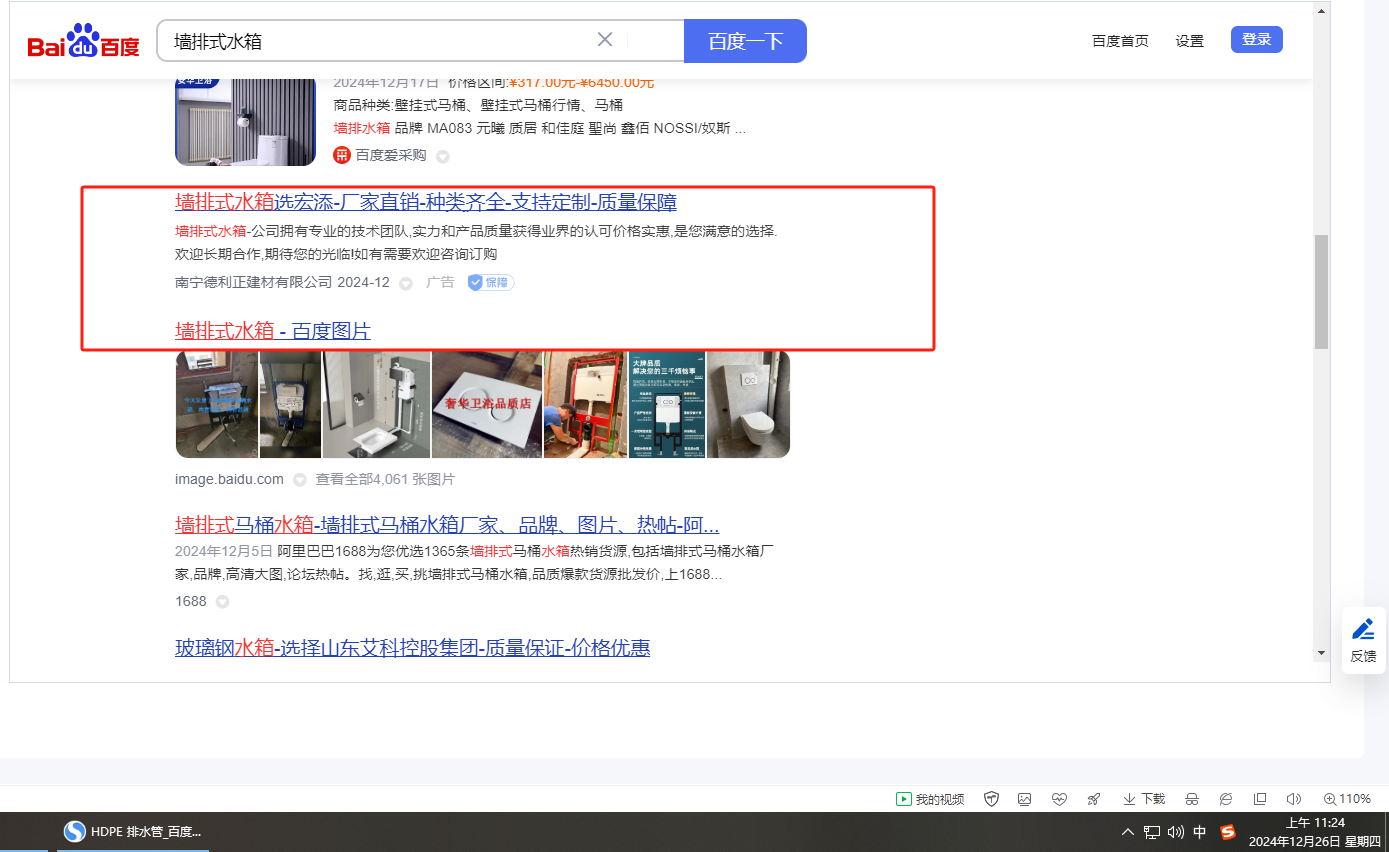
Task: Click the incognito glasses icon in the status bar
Action: pos(1192,799)
